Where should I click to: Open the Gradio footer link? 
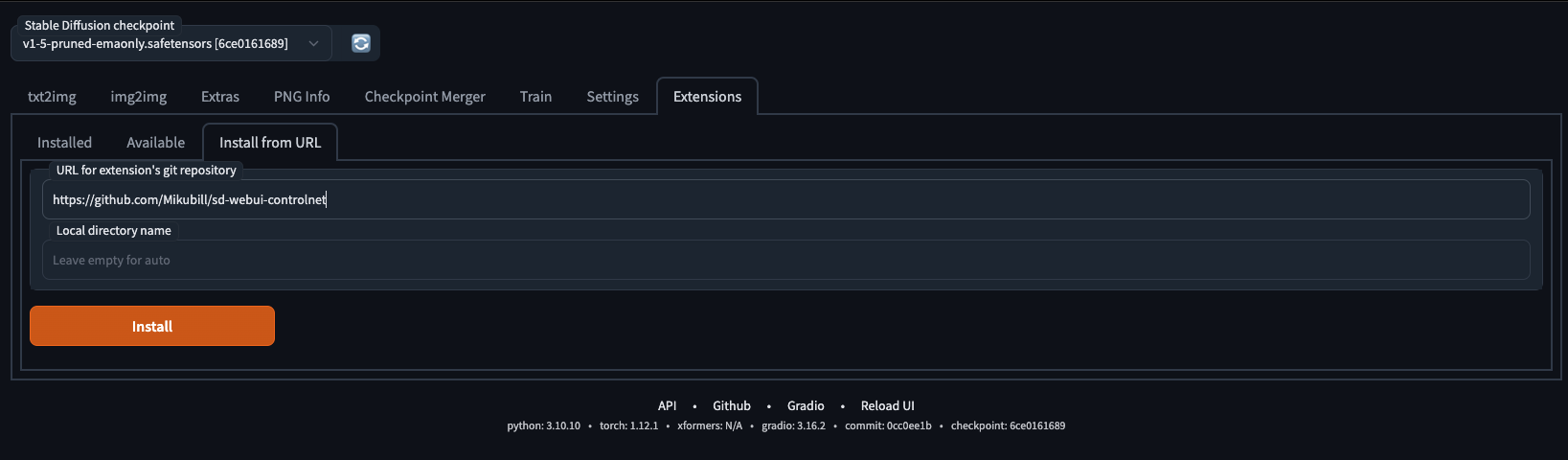tap(806, 405)
